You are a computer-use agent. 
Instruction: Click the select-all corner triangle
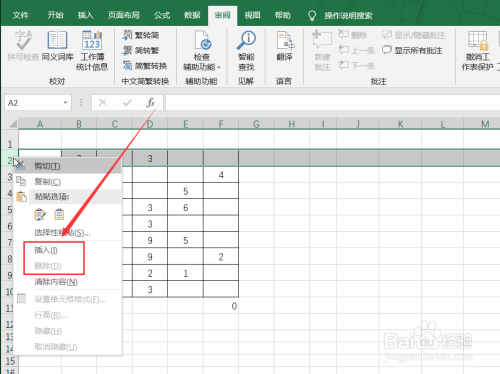(x=13, y=124)
